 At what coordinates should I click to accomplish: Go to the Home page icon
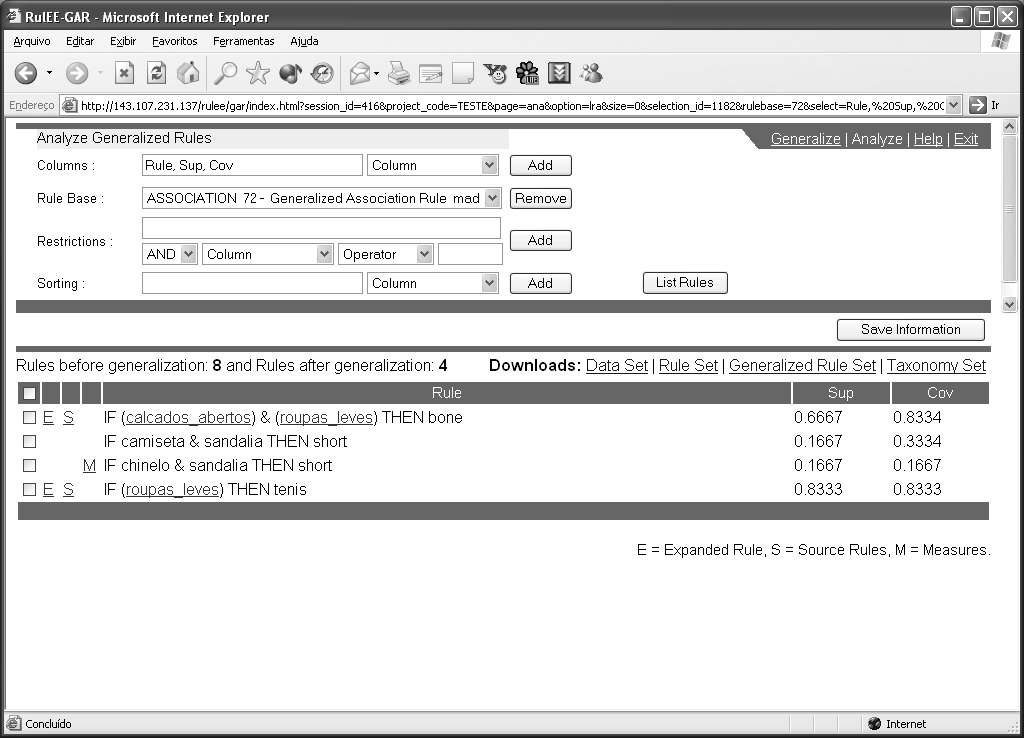[x=188, y=73]
